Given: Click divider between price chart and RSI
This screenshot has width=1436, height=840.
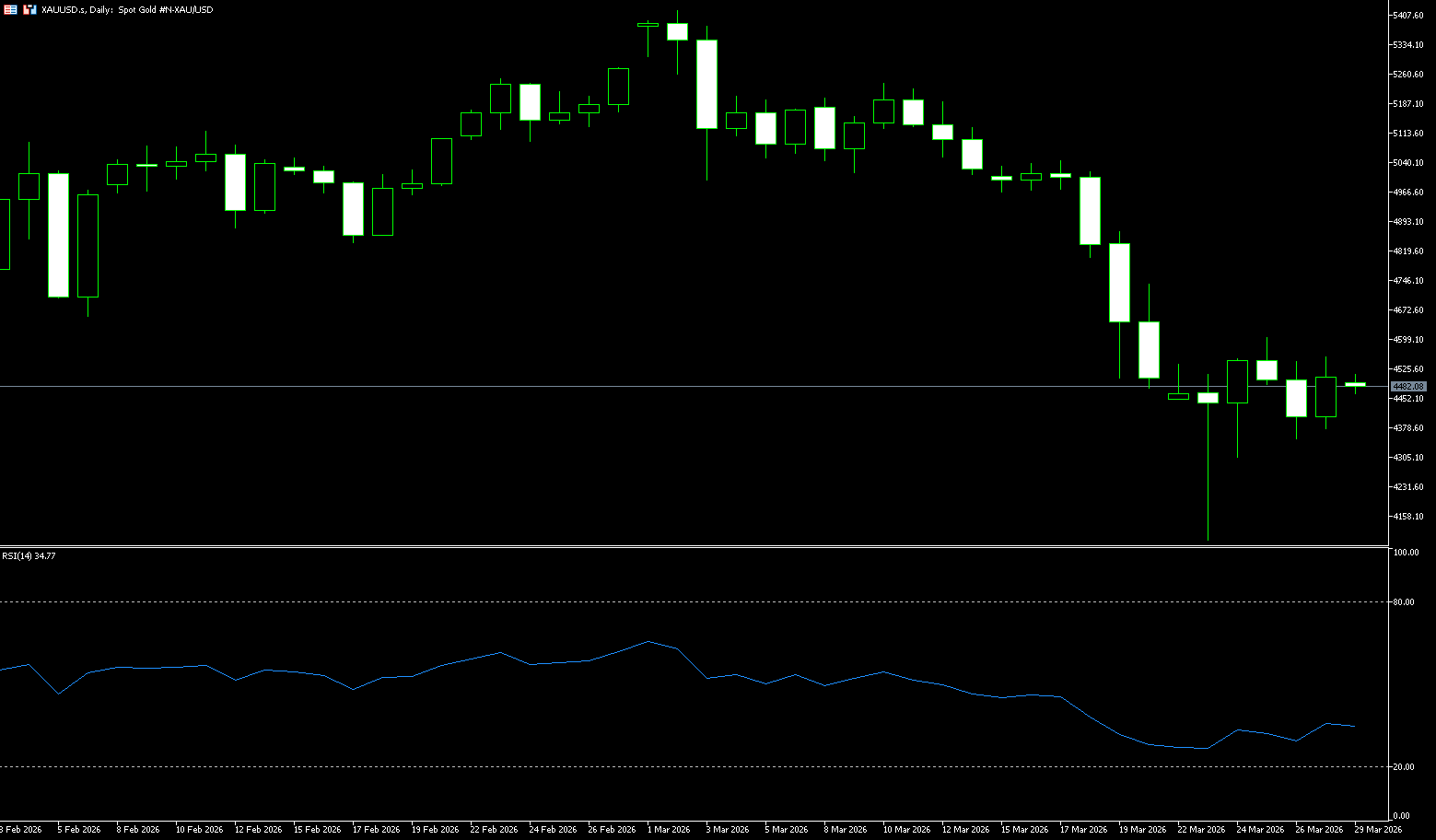Looking at the screenshot, I should tap(691, 547).
